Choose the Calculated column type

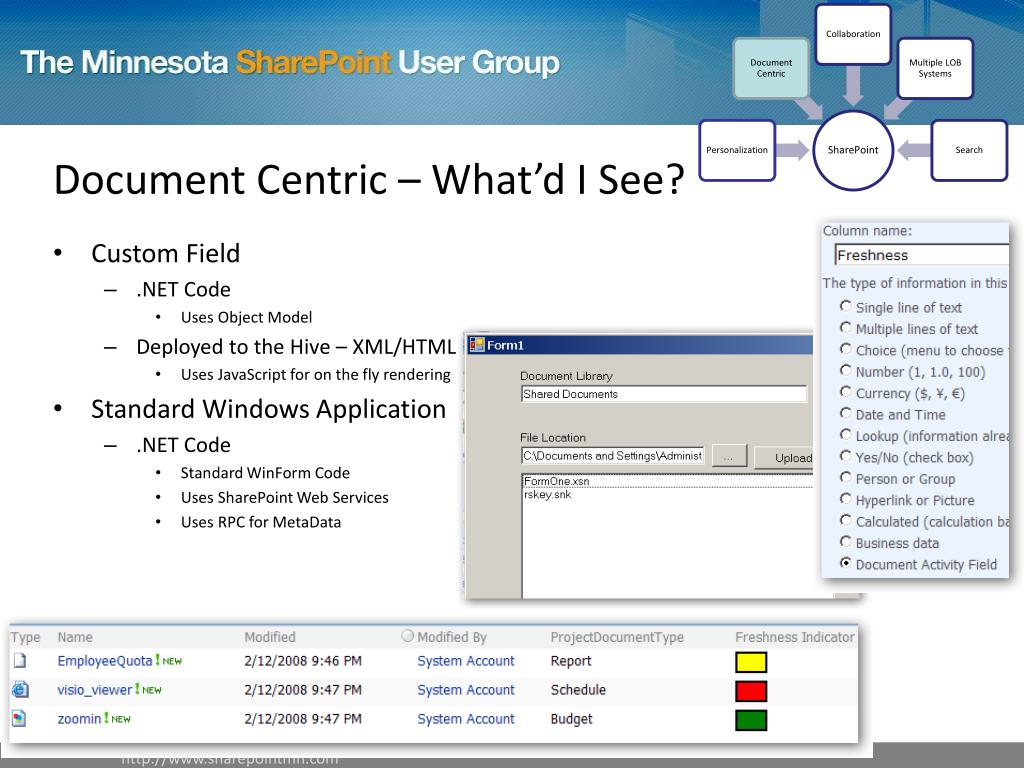point(846,520)
